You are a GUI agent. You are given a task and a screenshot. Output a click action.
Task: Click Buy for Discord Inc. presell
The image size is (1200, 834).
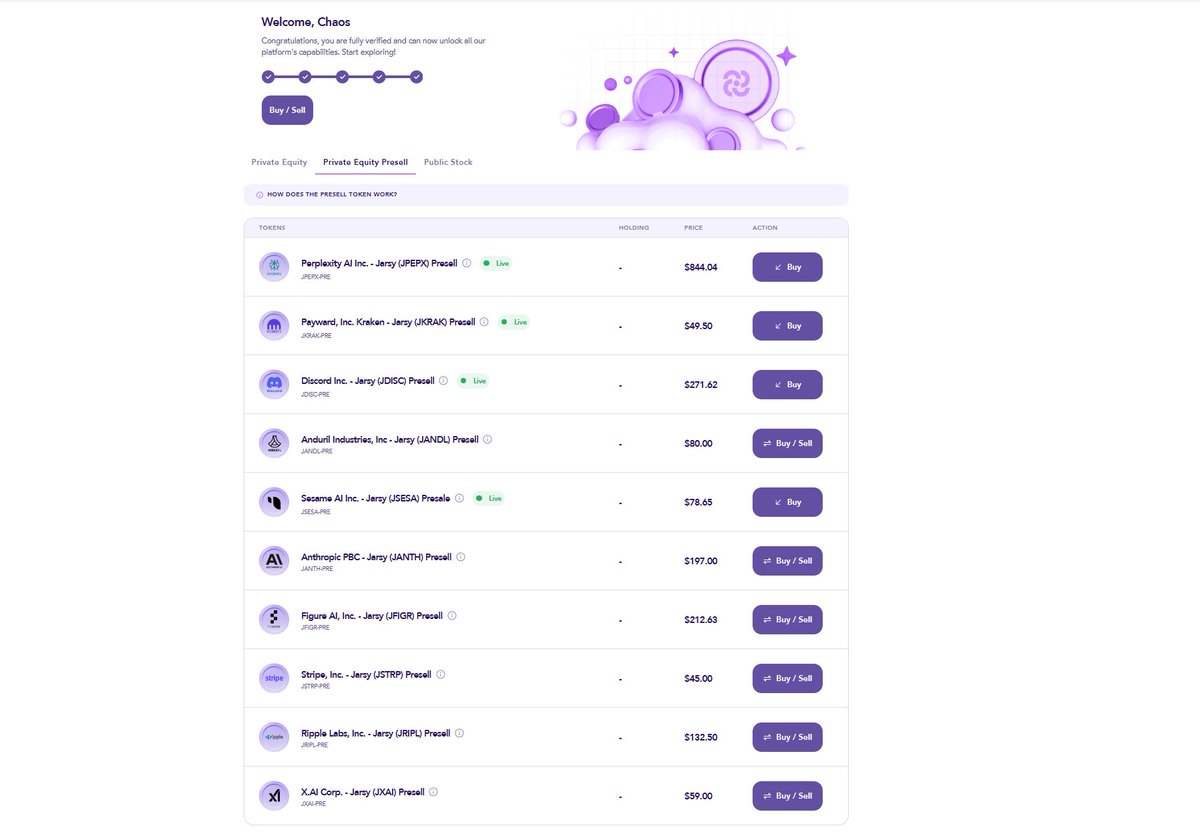(787, 385)
